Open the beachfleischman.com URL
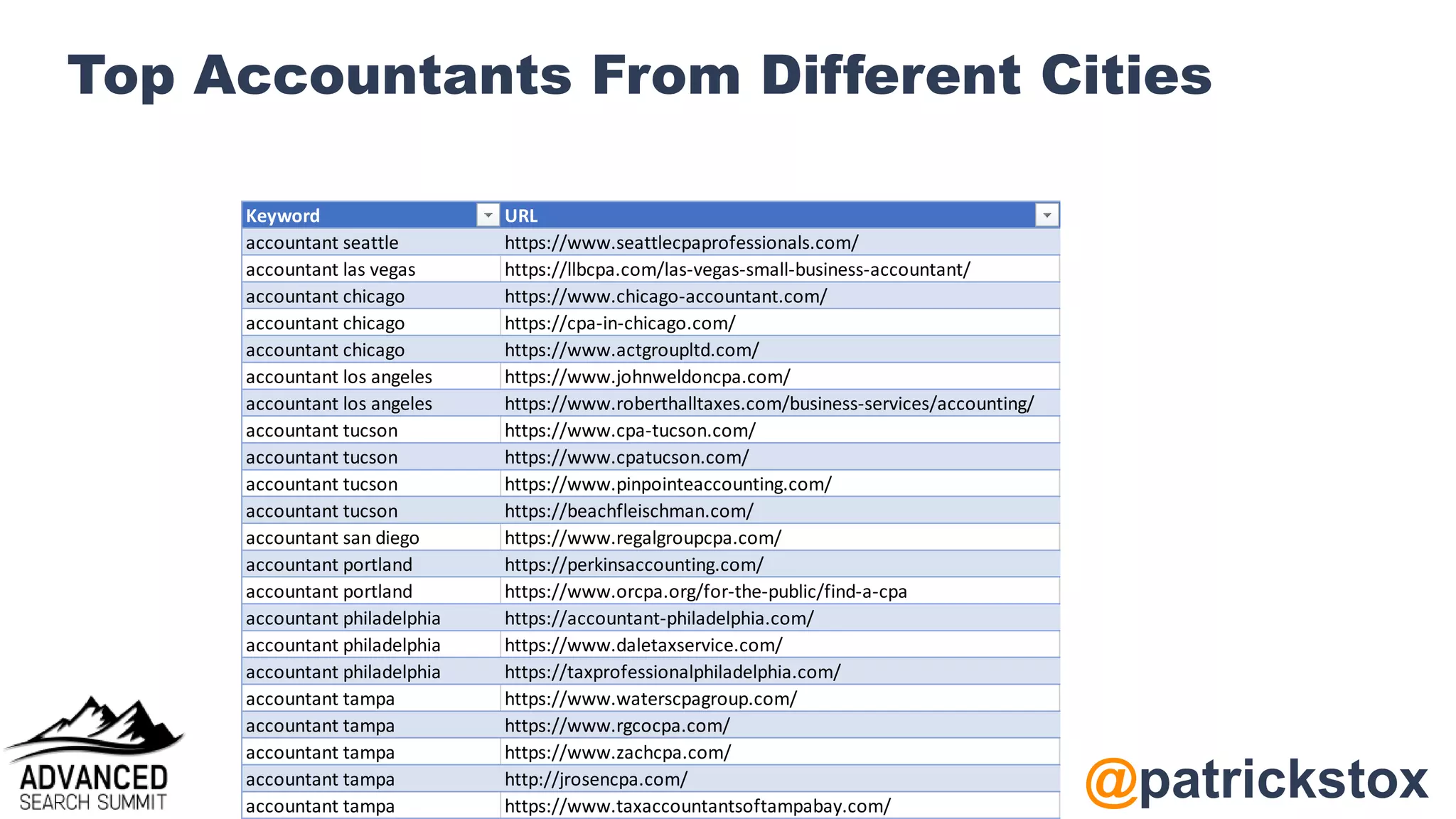 click(x=628, y=511)
